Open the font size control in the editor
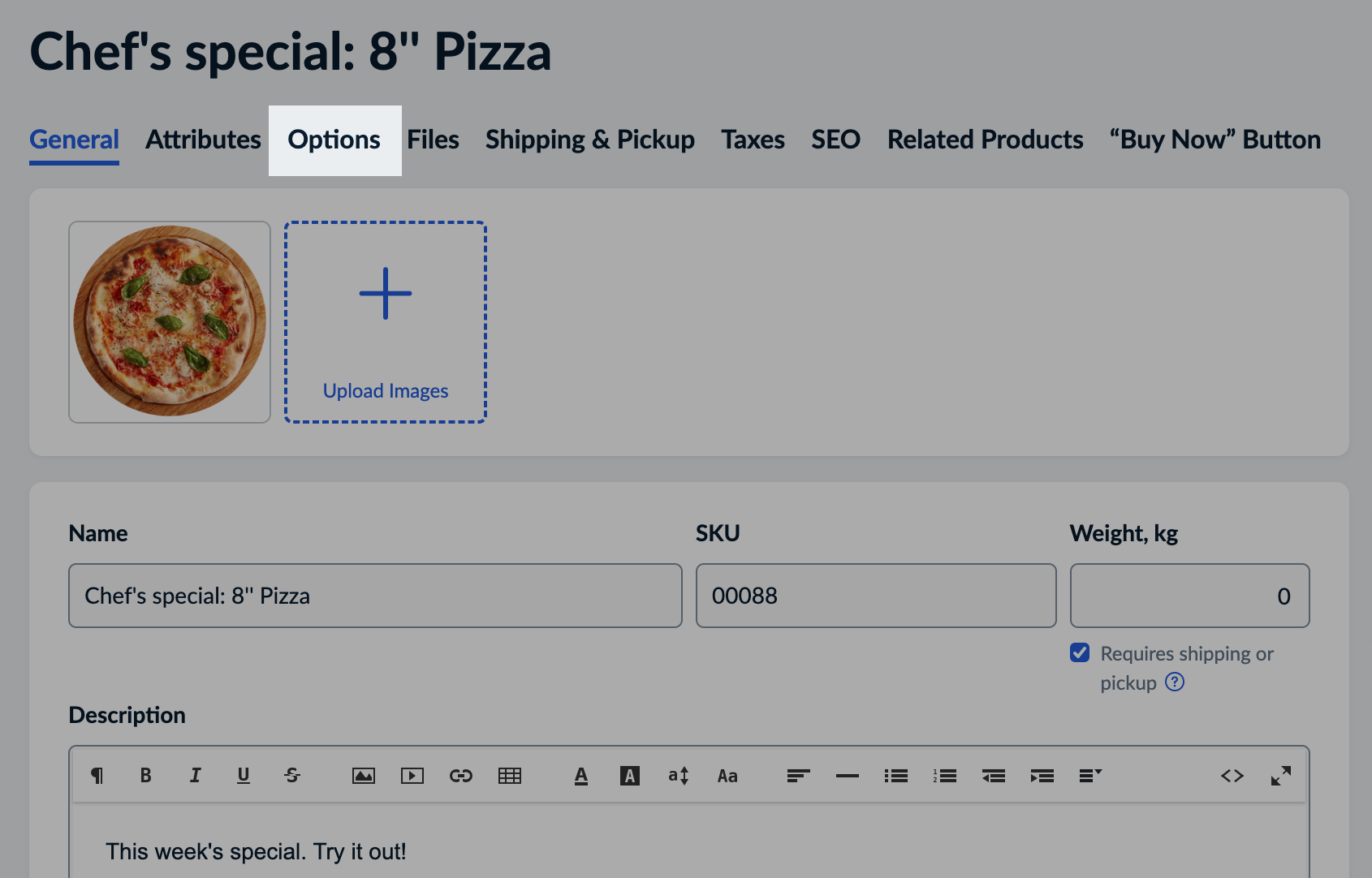Screen dimensions: 1372x878 (679, 775)
